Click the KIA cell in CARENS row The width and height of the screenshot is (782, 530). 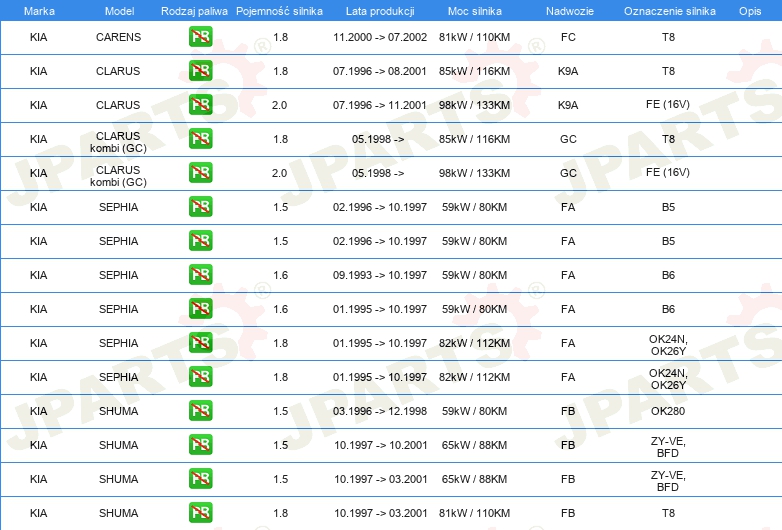point(38,37)
